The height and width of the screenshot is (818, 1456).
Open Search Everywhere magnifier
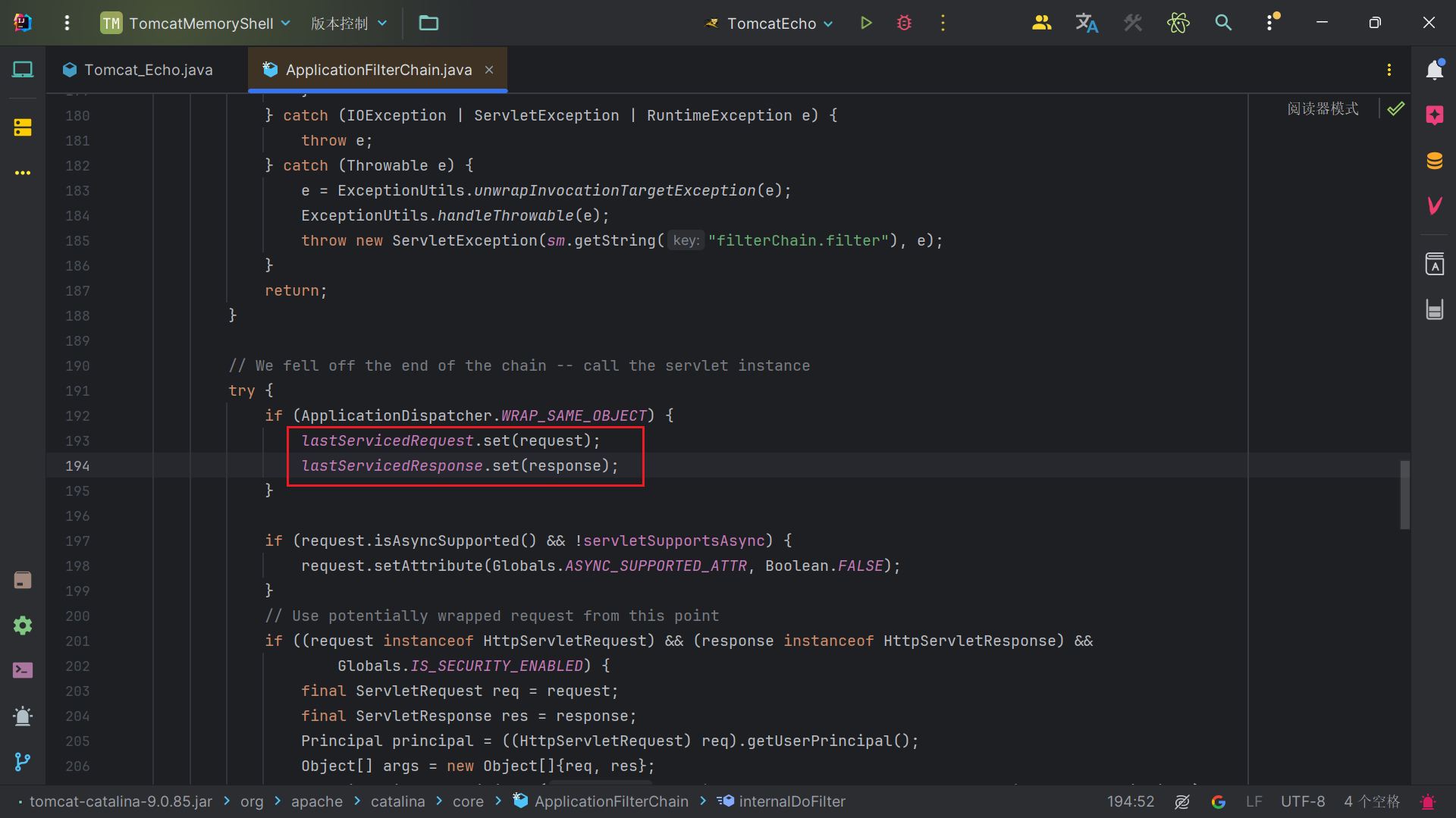1223,23
